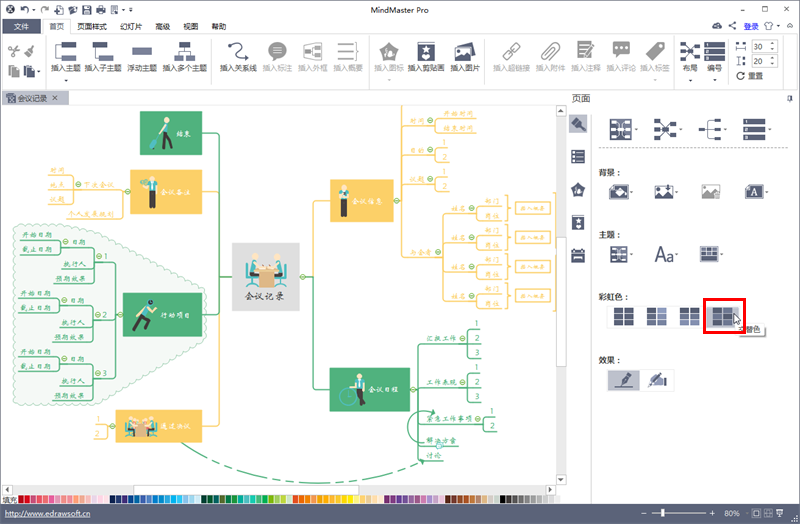Click fit-to-page icon in status bar
The image size is (800, 524).
pyautogui.click(x=756, y=513)
